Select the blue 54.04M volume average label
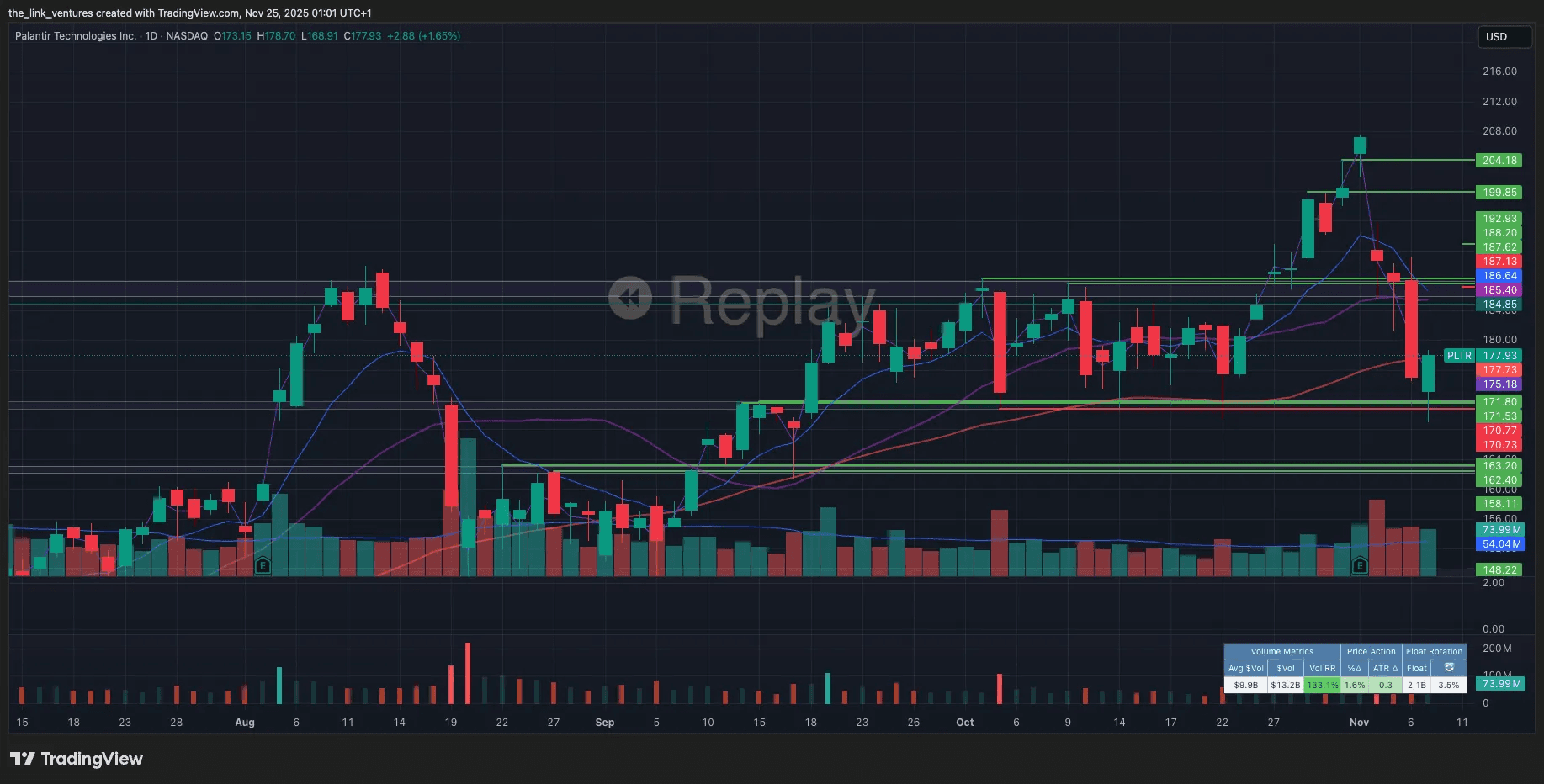1544x784 pixels. pos(1501,544)
